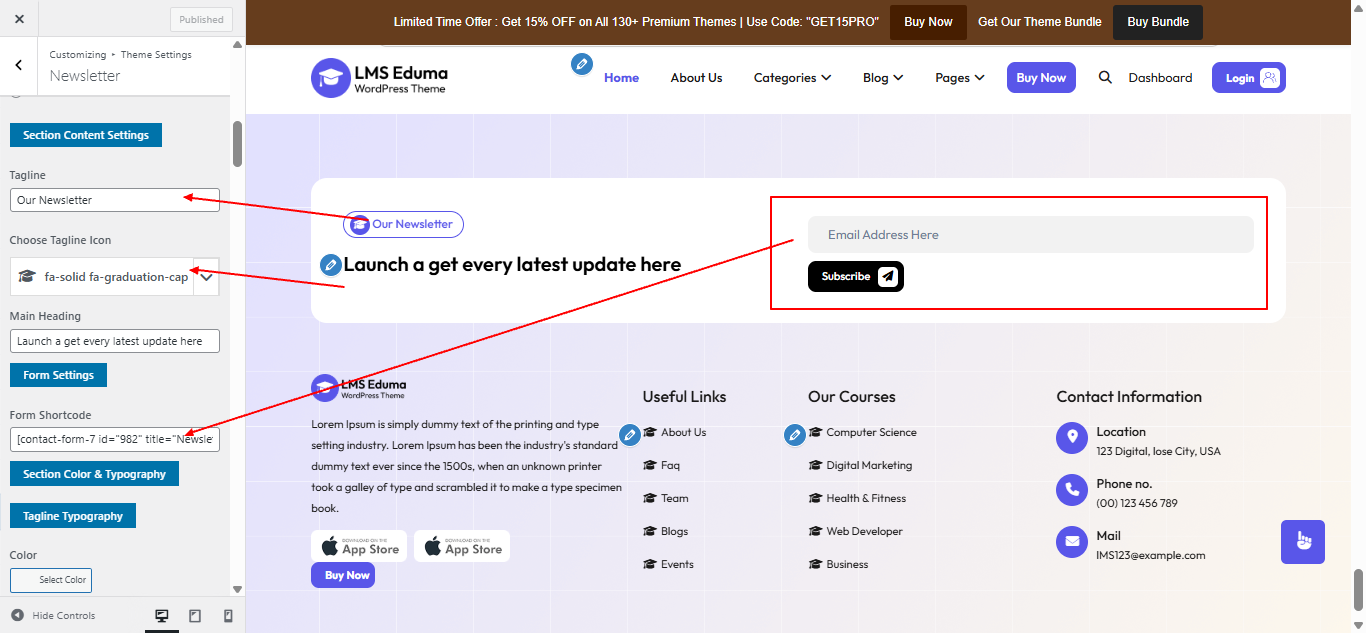Open the Choose Tagline Icon dropdown
1366x633 pixels.
[207, 276]
